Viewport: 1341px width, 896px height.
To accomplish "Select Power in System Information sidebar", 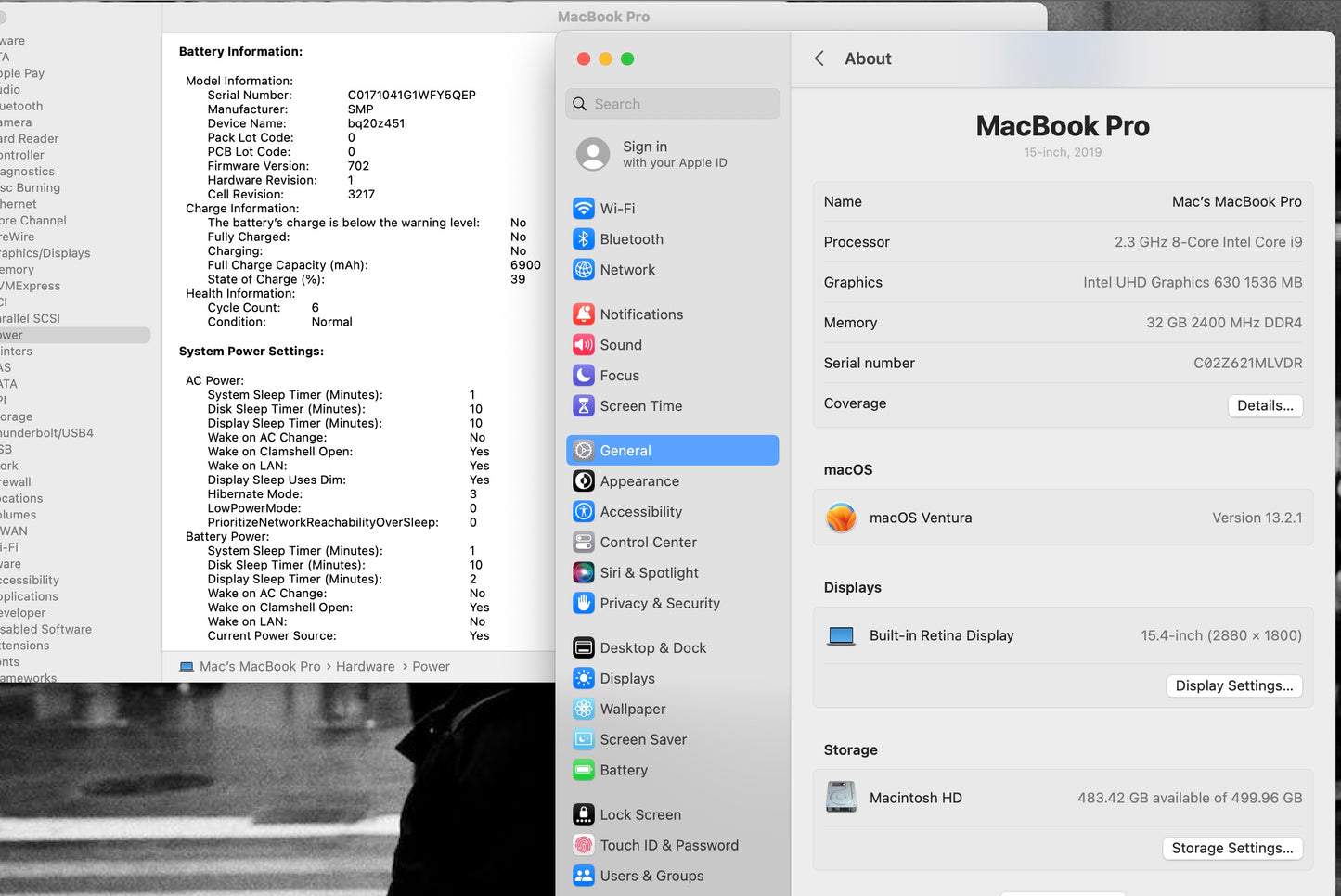I will 73,336.
